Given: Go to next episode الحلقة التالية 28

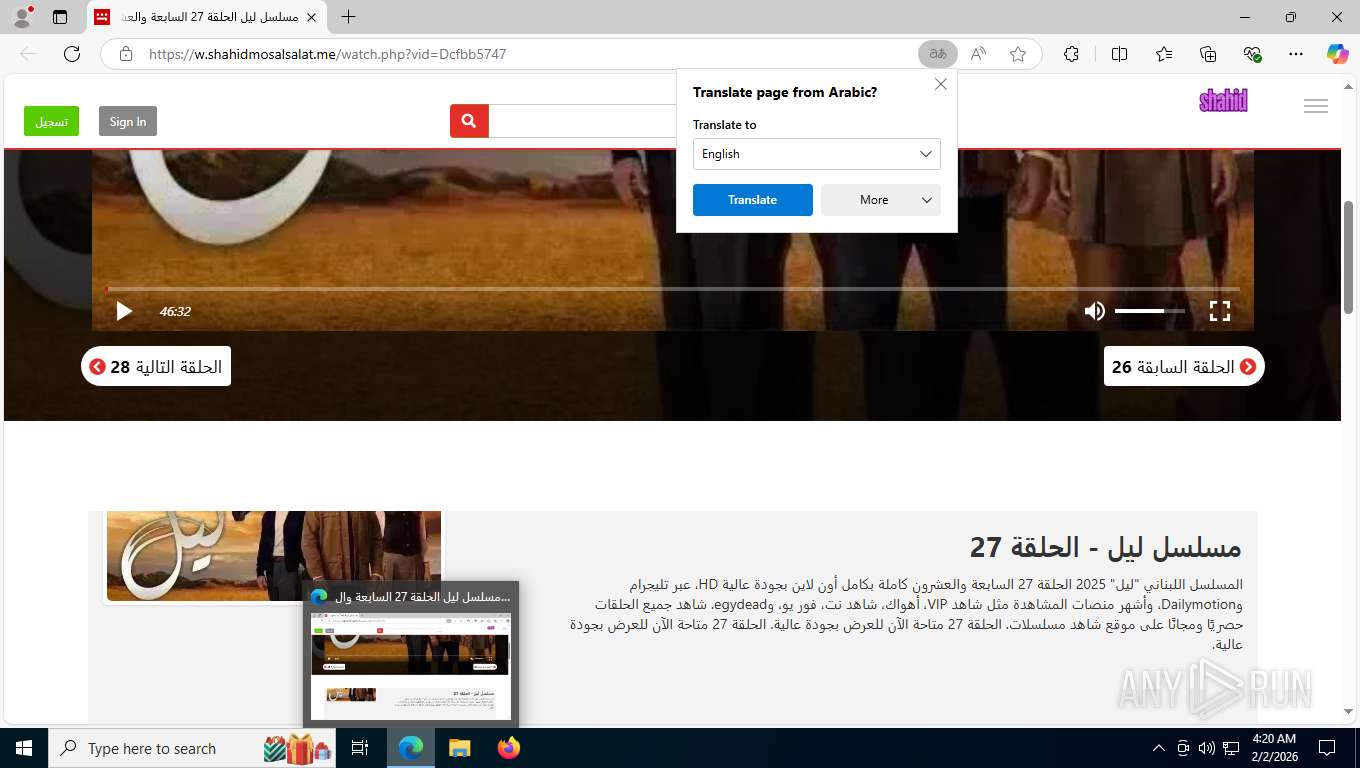Looking at the screenshot, I should [x=156, y=367].
